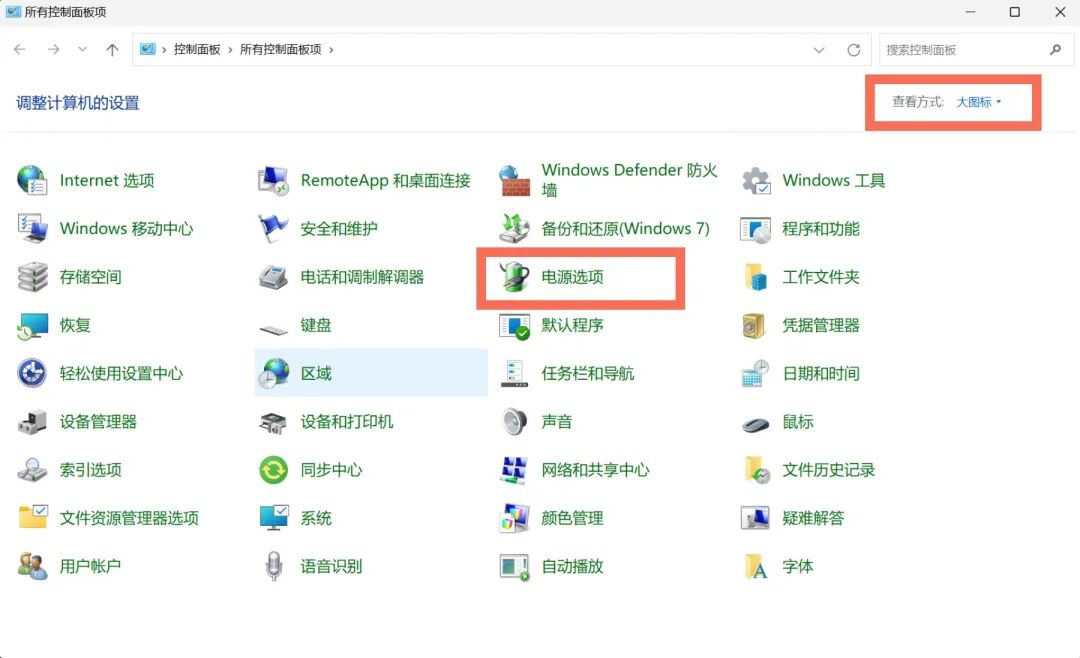Open 备份和还原(Windows 7) icon
The image size is (1080, 658).
coord(515,229)
